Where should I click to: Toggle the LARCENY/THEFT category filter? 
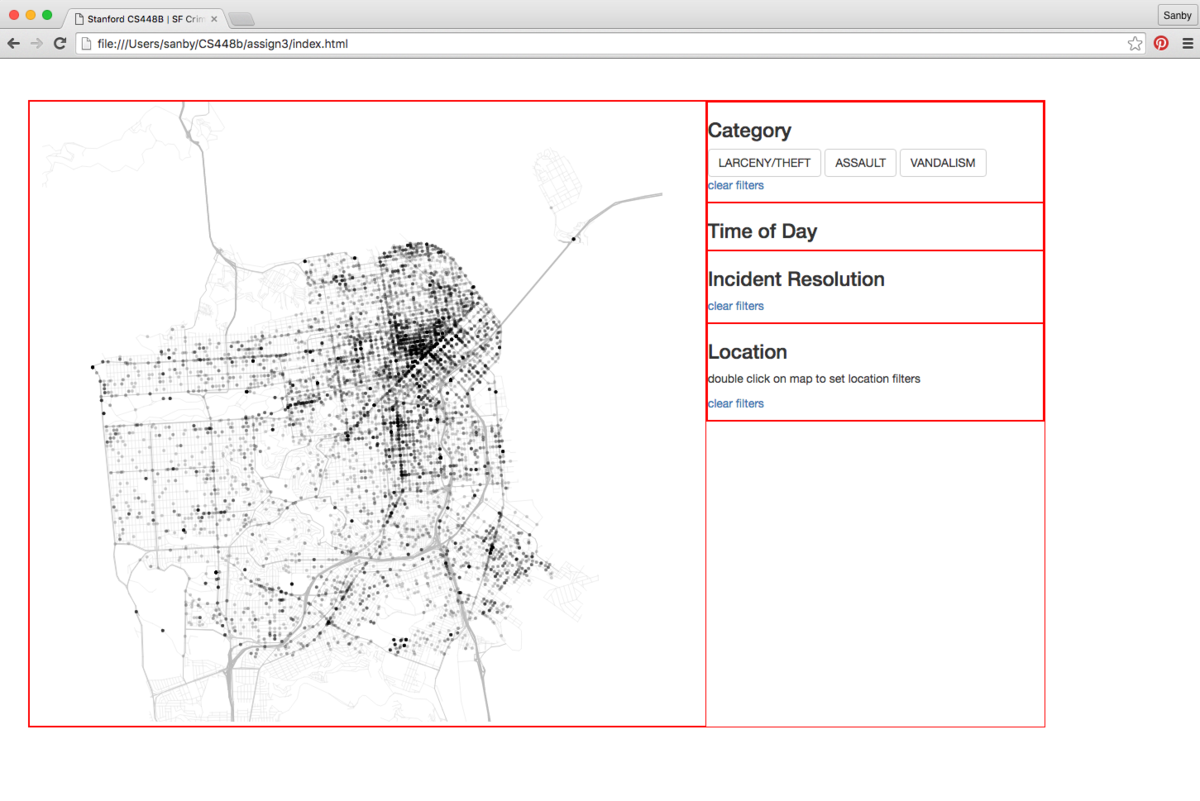[764, 163]
